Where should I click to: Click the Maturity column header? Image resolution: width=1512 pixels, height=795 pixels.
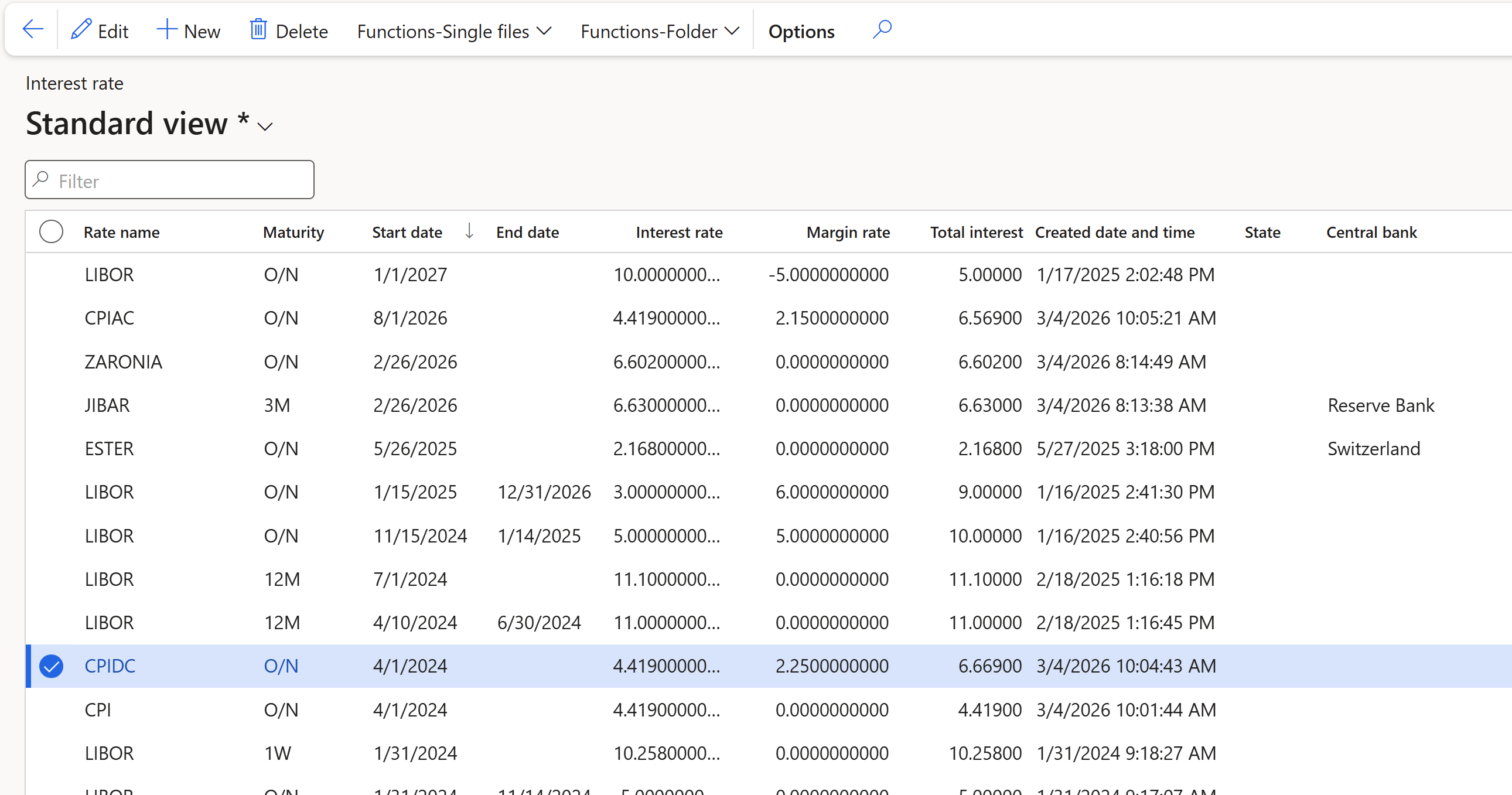click(293, 233)
